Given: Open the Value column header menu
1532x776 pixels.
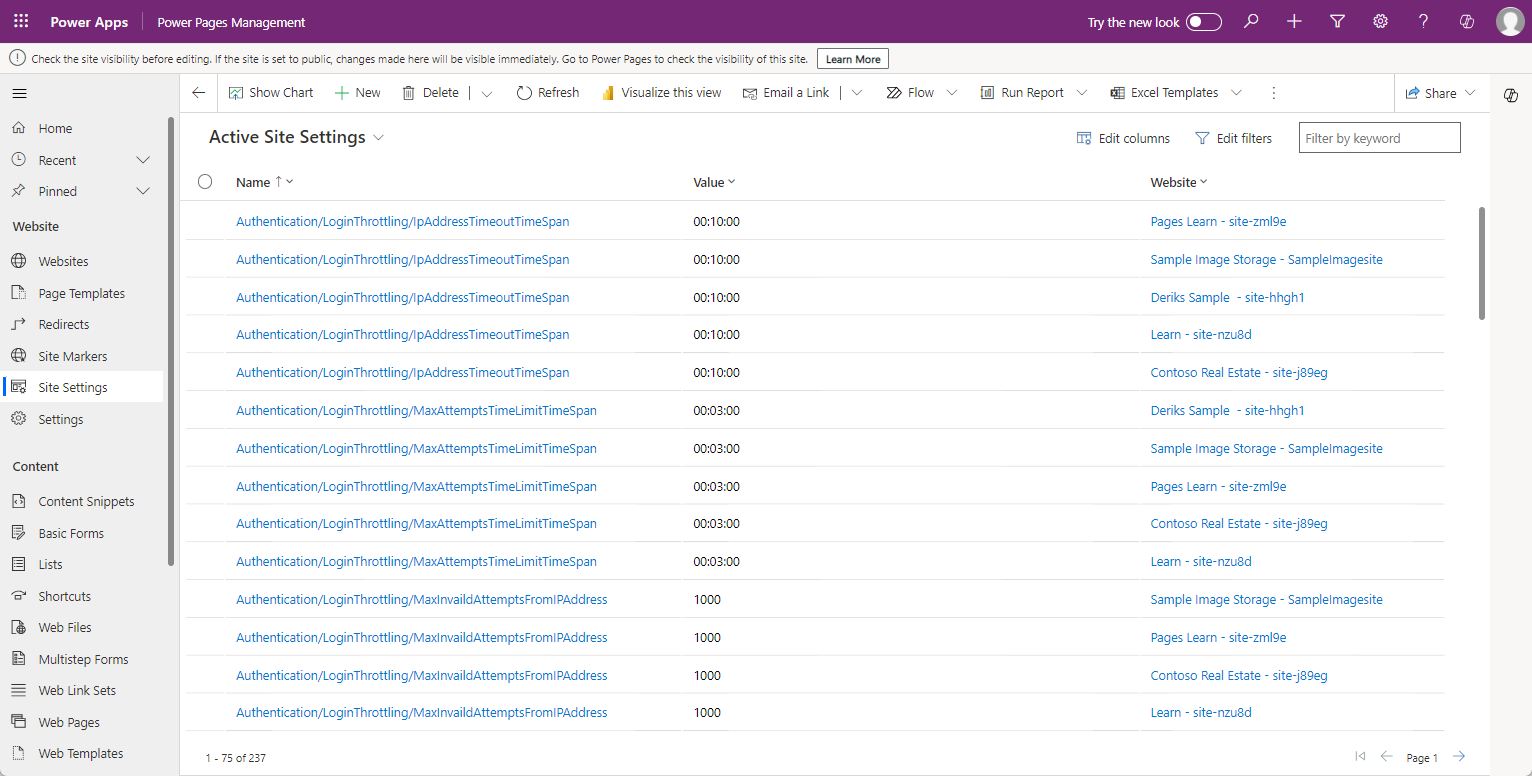Looking at the screenshot, I should tap(714, 182).
